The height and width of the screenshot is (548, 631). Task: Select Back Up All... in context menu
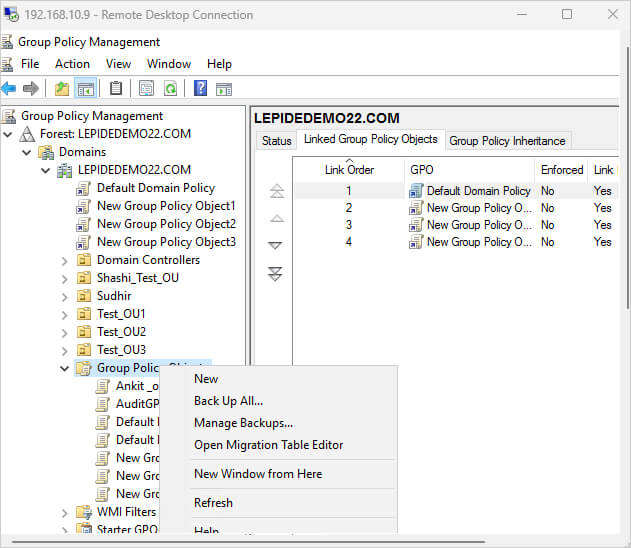[278, 401]
